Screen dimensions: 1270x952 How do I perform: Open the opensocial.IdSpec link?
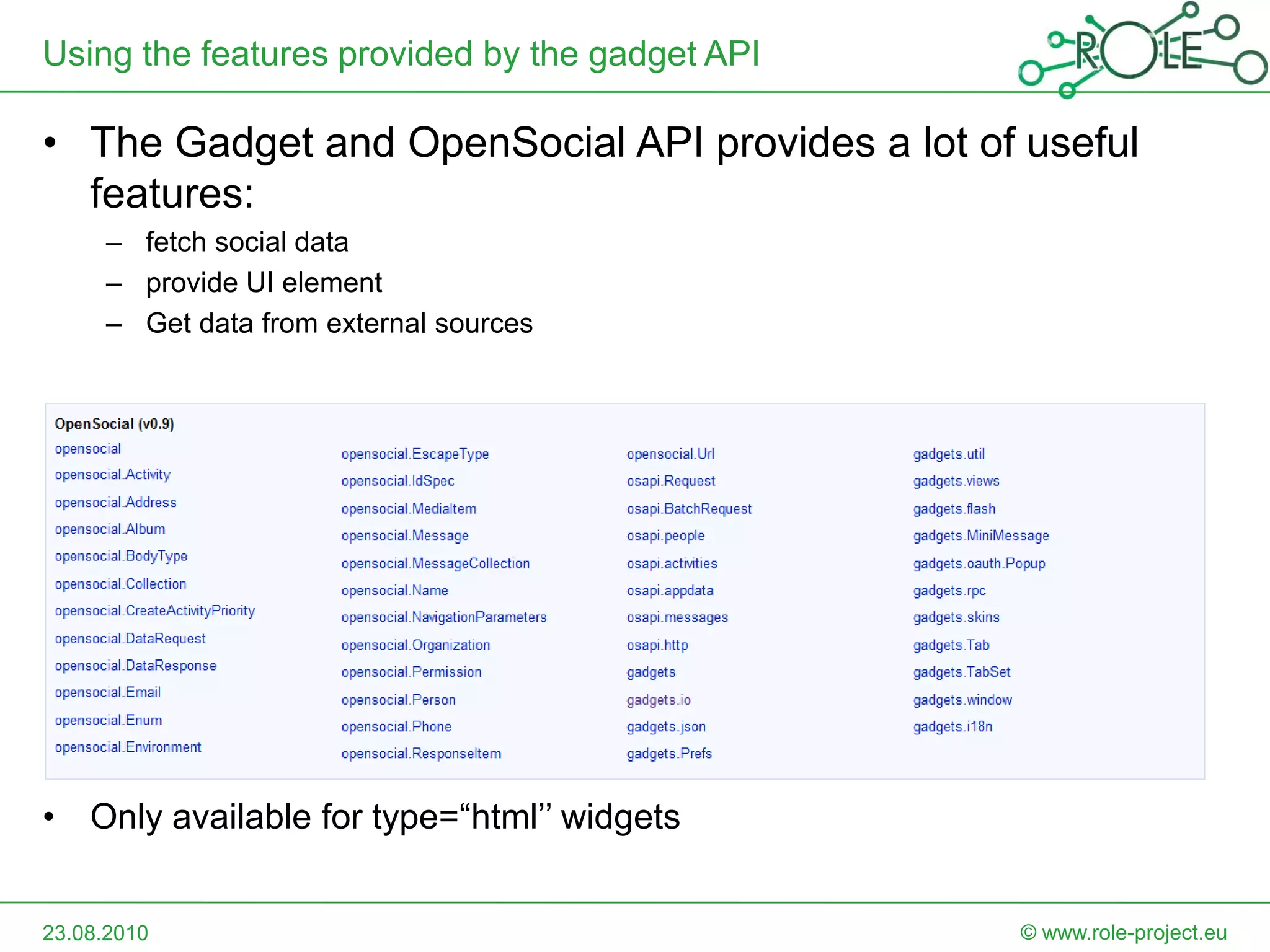point(397,481)
